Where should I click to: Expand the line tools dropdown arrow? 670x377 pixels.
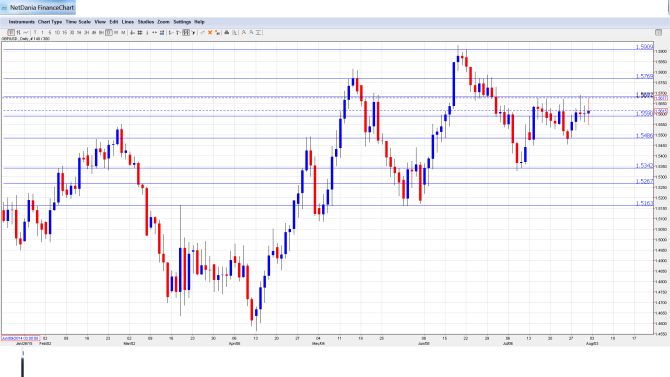[x=194, y=32]
